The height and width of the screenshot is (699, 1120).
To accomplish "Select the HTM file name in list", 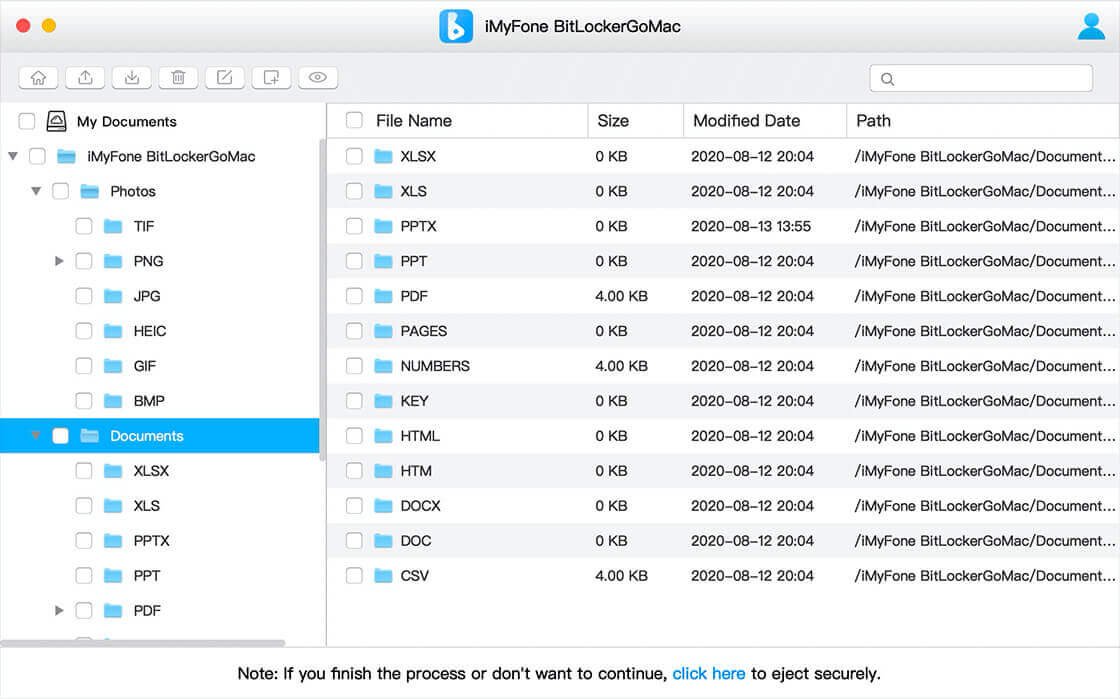I will coord(416,471).
